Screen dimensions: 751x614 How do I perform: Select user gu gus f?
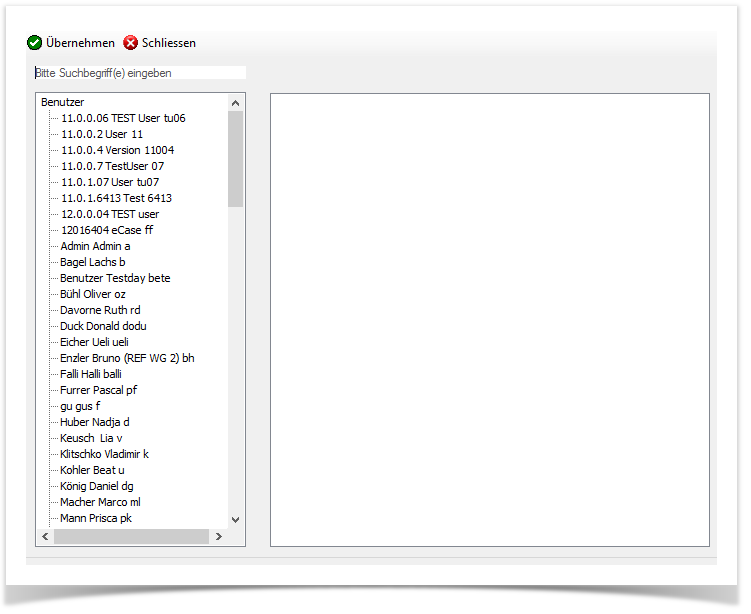(x=80, y=406)
